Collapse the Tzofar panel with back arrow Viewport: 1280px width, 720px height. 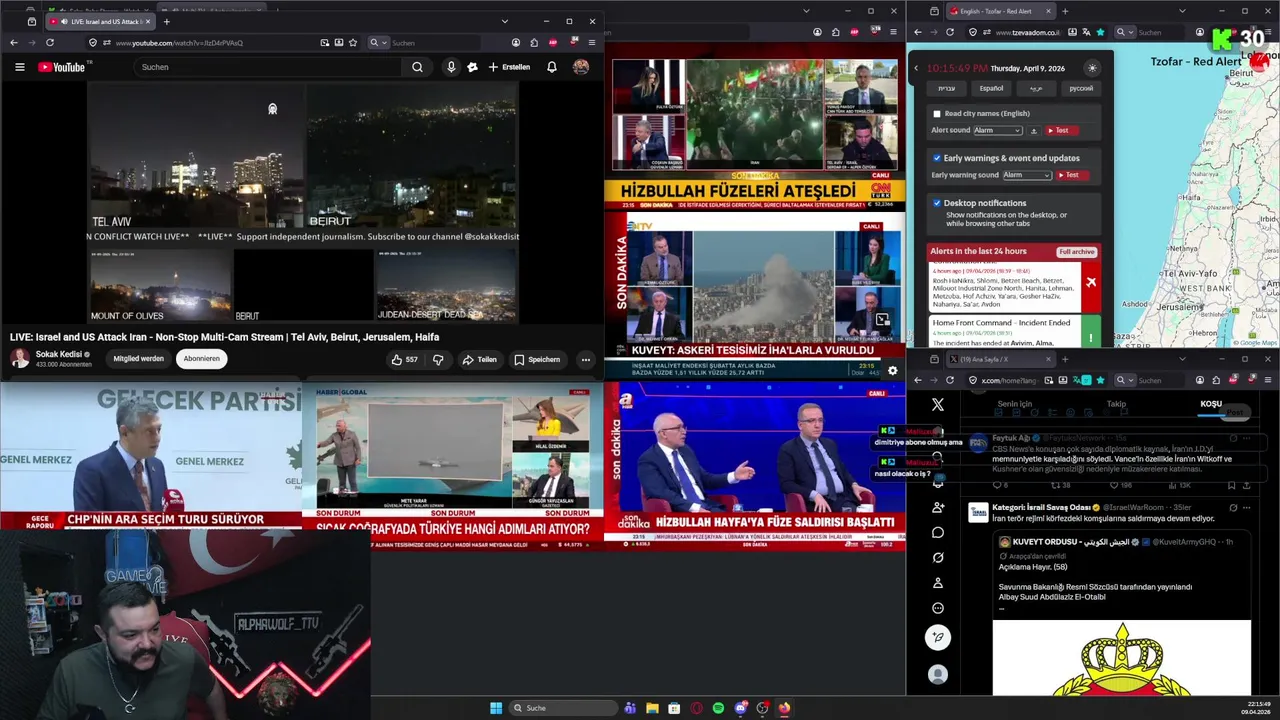[916, 68]
